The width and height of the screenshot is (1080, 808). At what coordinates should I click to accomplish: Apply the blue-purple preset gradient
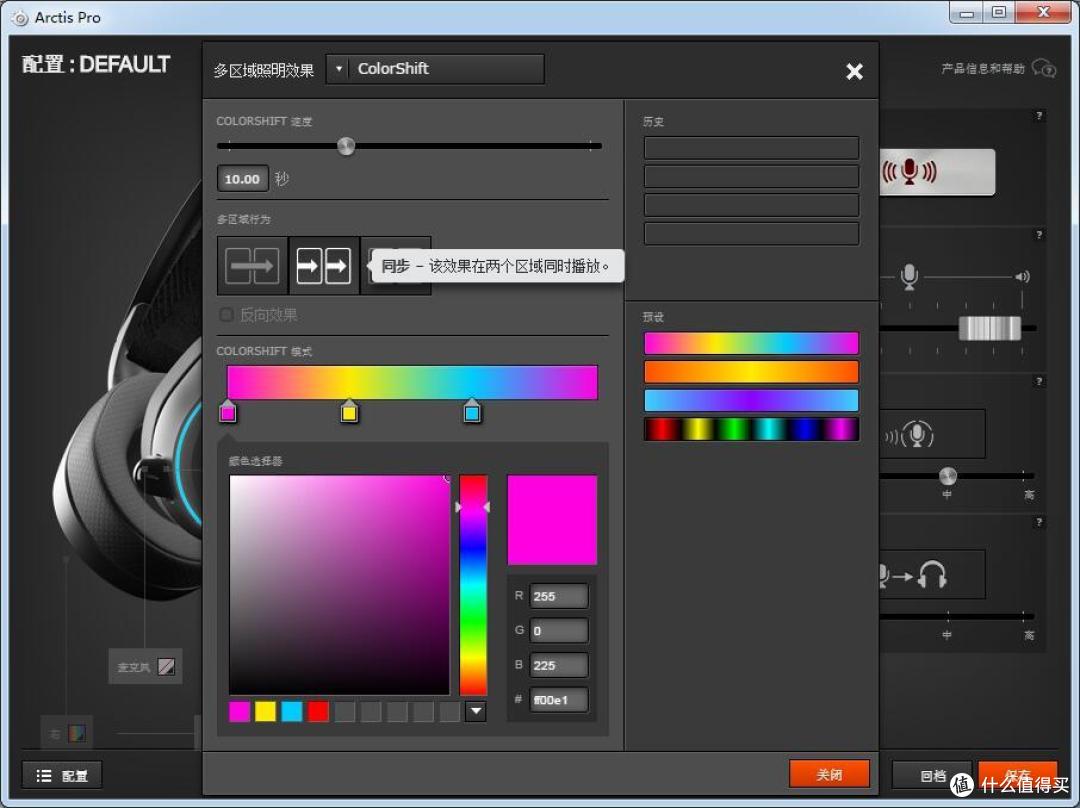(751, 400)
